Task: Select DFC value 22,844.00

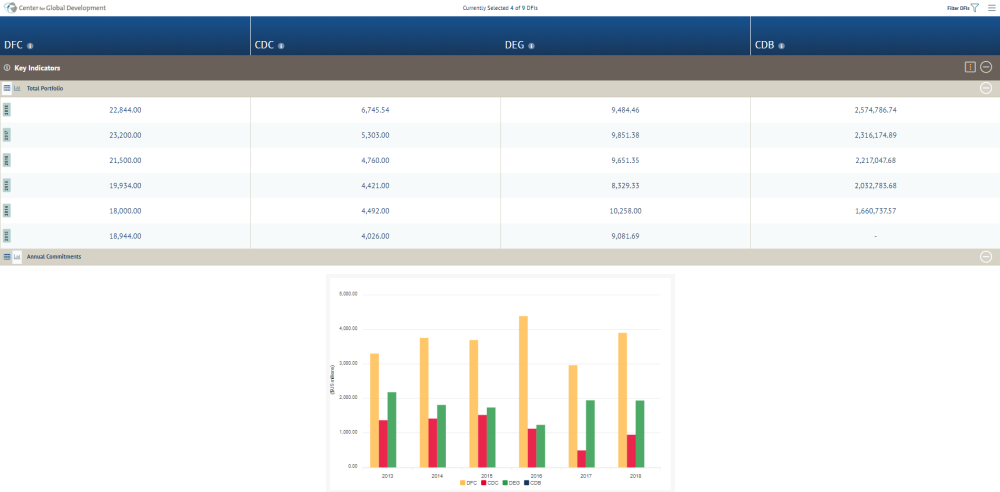Action: click(126, 110)
